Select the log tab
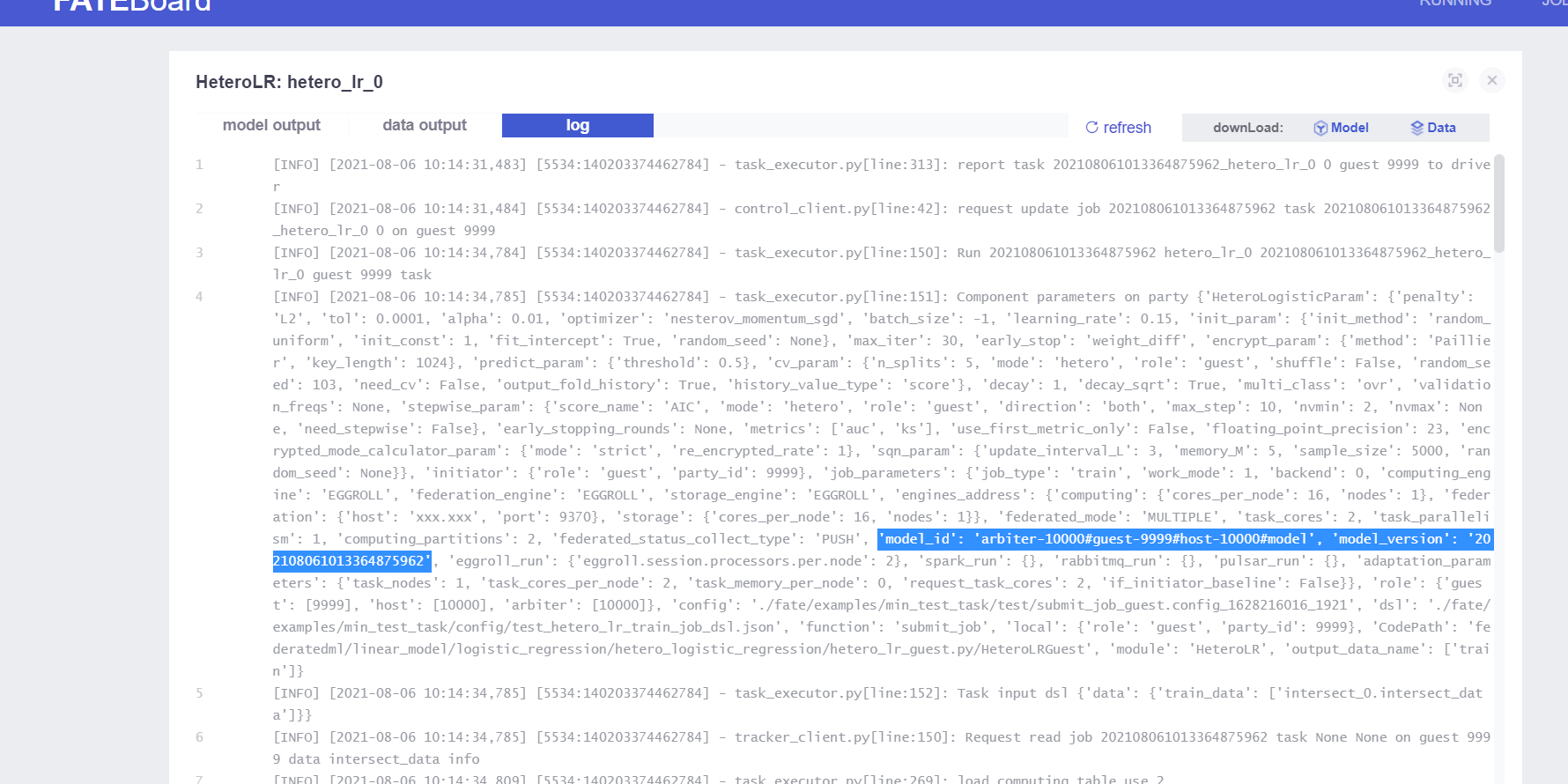Screen dimensions: 1568x784 [578, 125]
